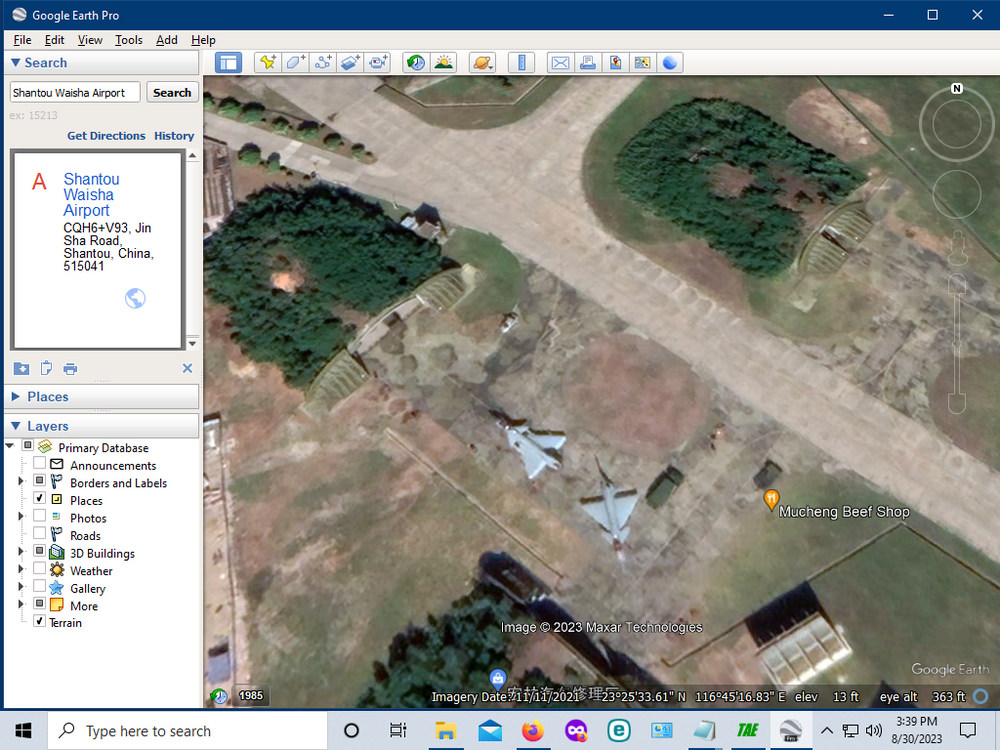
Task: Click the Search button
Action: pyautogui.click(x=172, y=92)
